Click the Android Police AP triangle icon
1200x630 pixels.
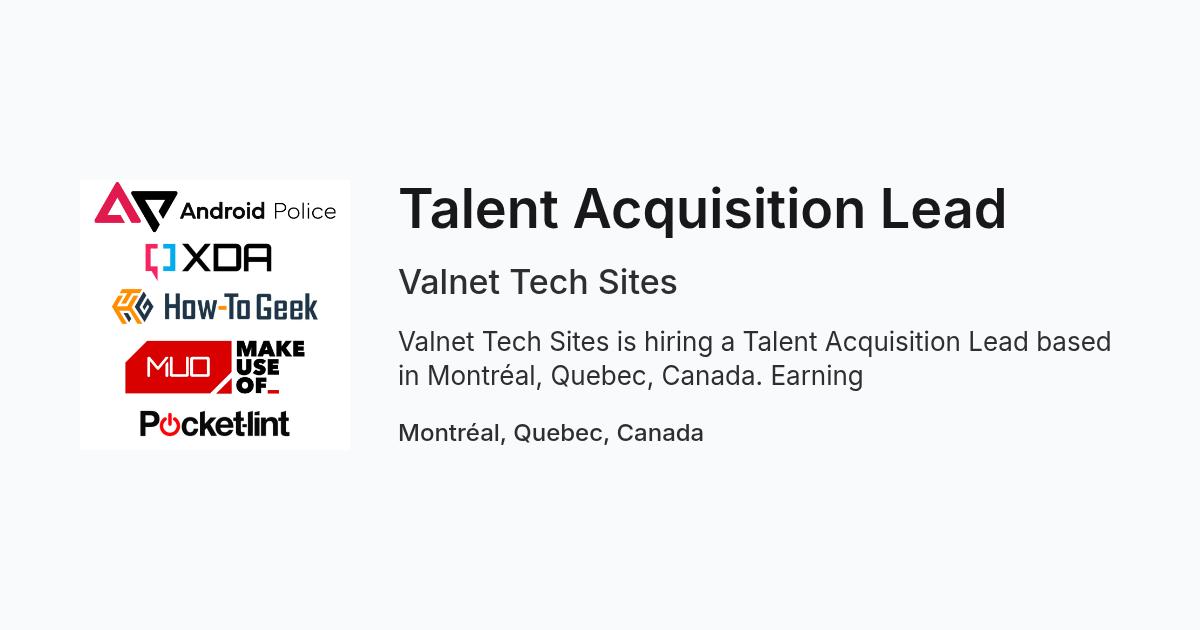136,205
